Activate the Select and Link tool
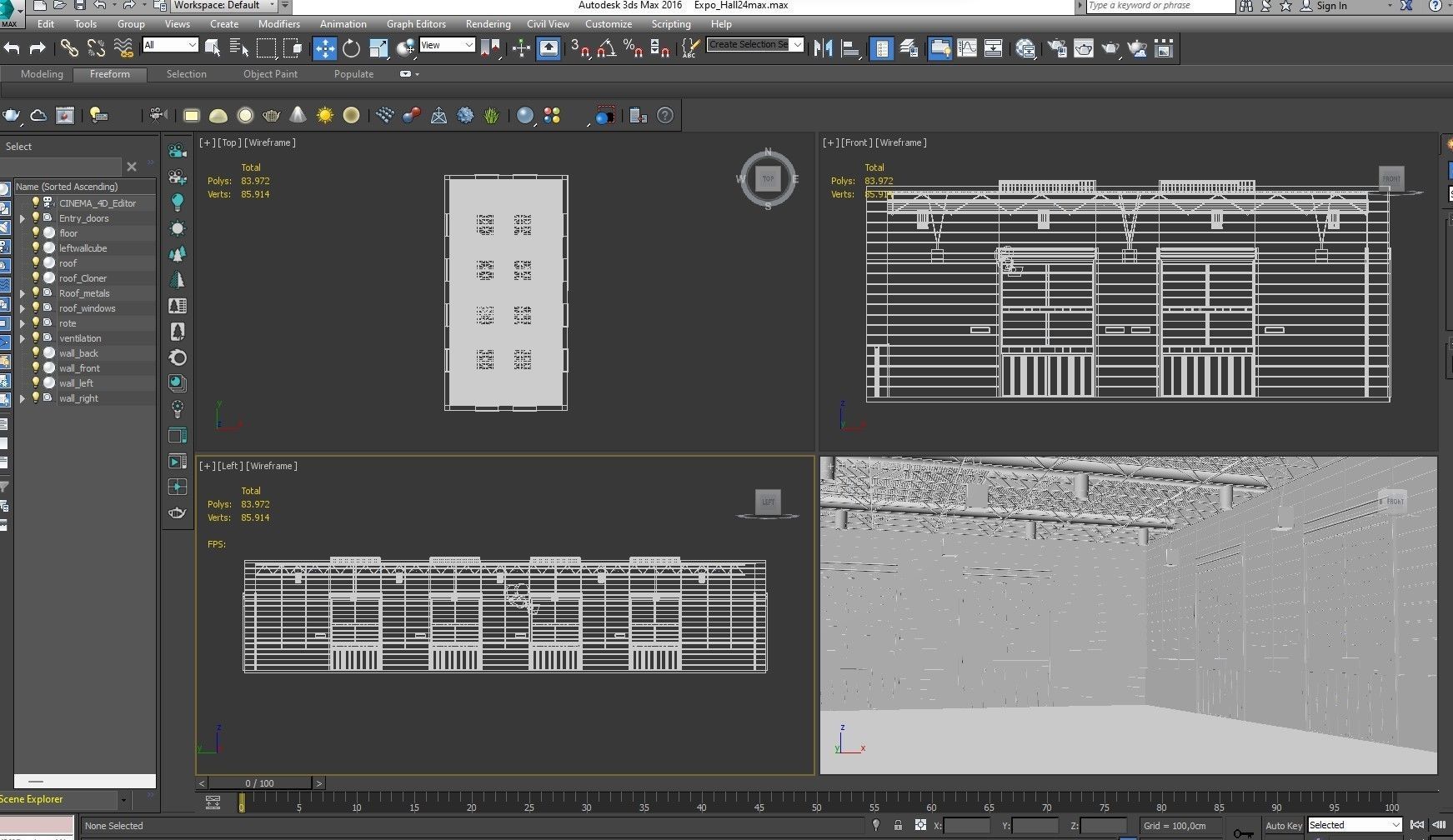 [69, 48]
